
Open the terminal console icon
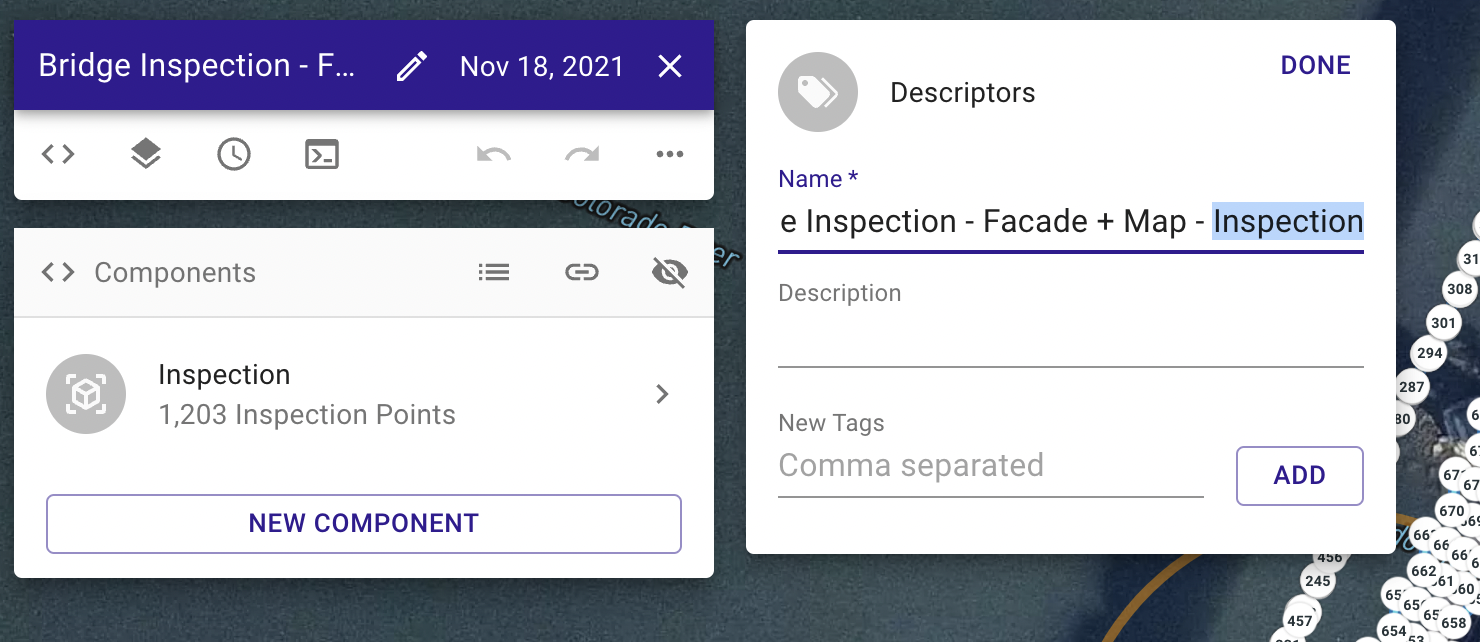coord(322,154)
